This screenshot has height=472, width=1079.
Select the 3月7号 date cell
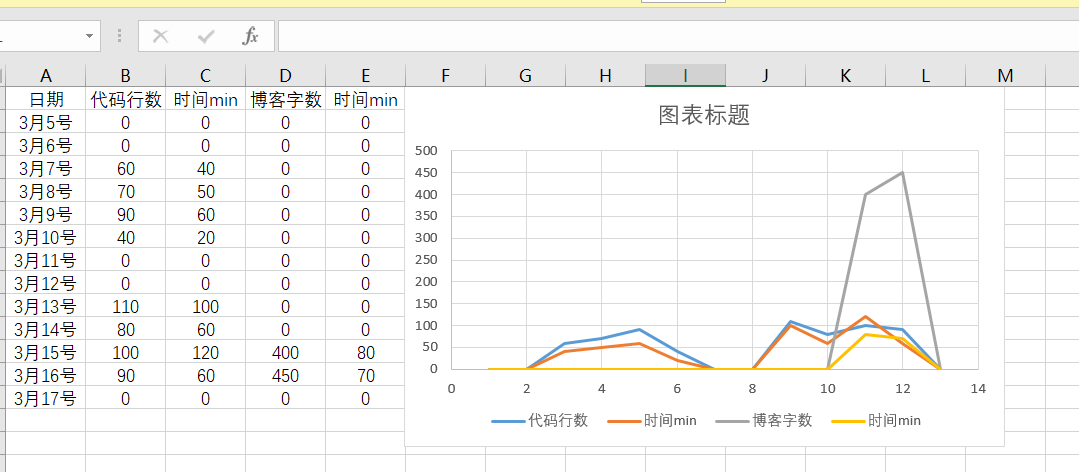coord(46,169)
